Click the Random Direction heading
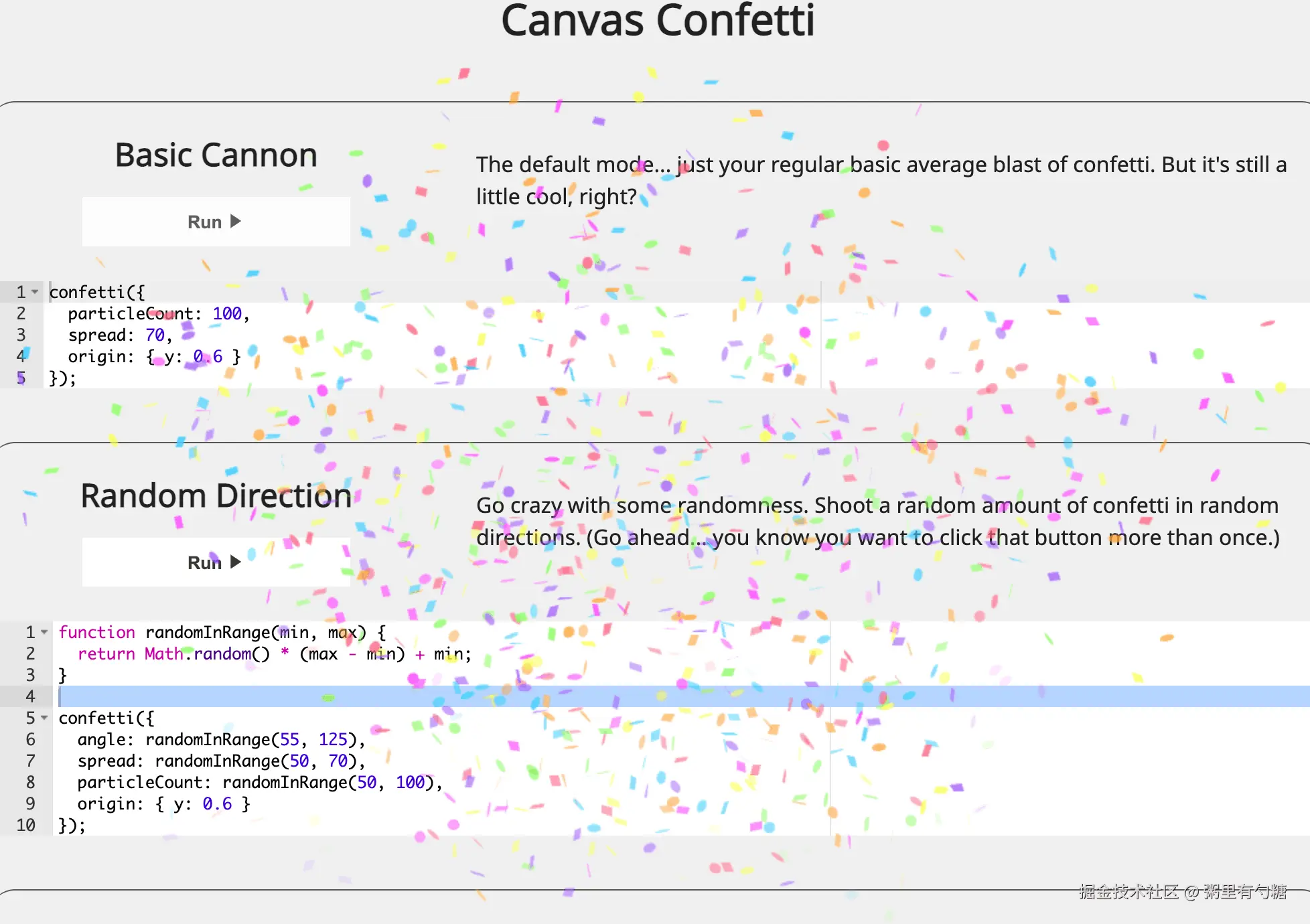Viewport: 1310px width, 924px height. click(216, 496)
